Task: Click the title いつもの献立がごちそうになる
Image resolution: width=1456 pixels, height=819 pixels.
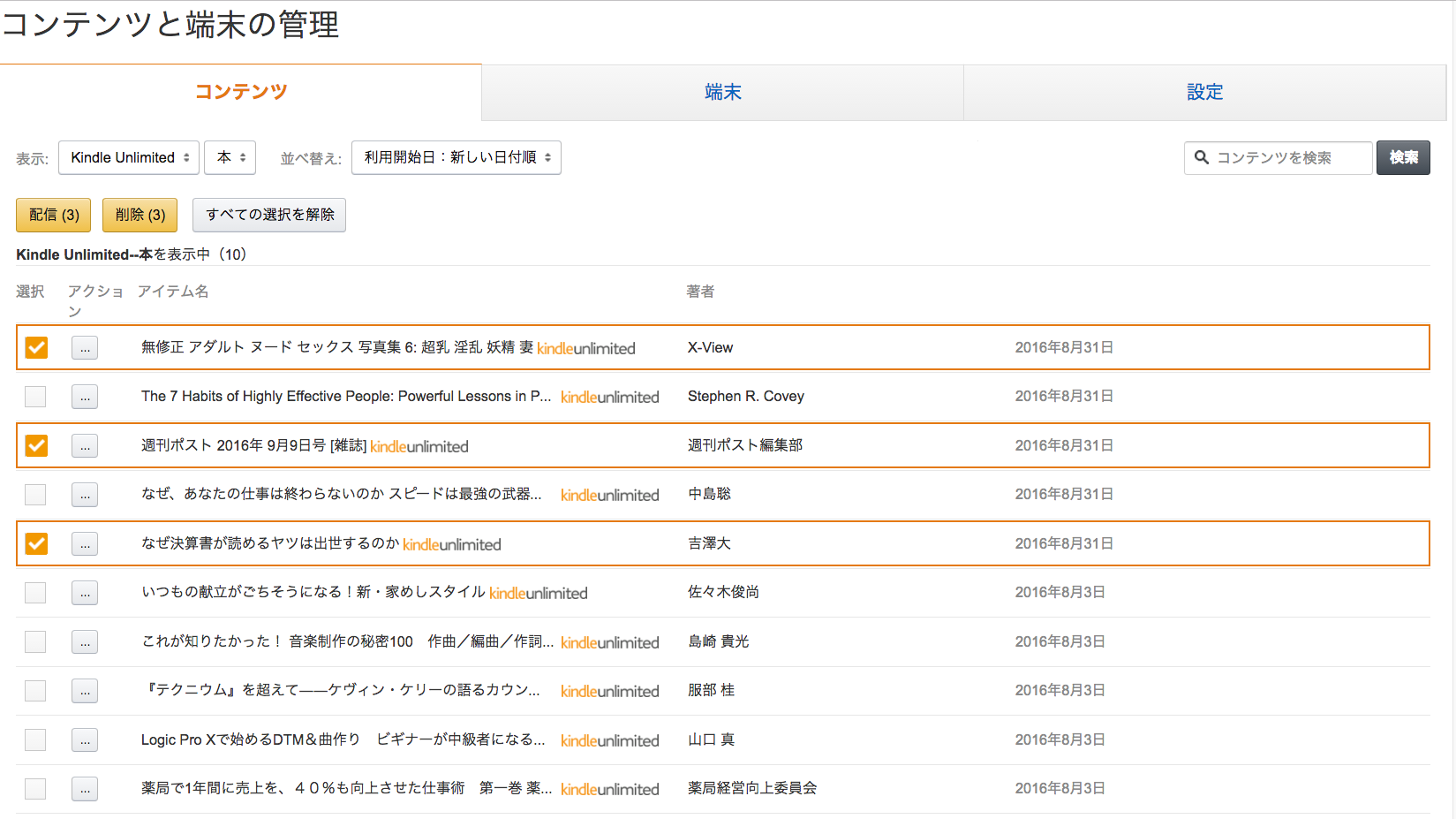Action: click(313, 592)
